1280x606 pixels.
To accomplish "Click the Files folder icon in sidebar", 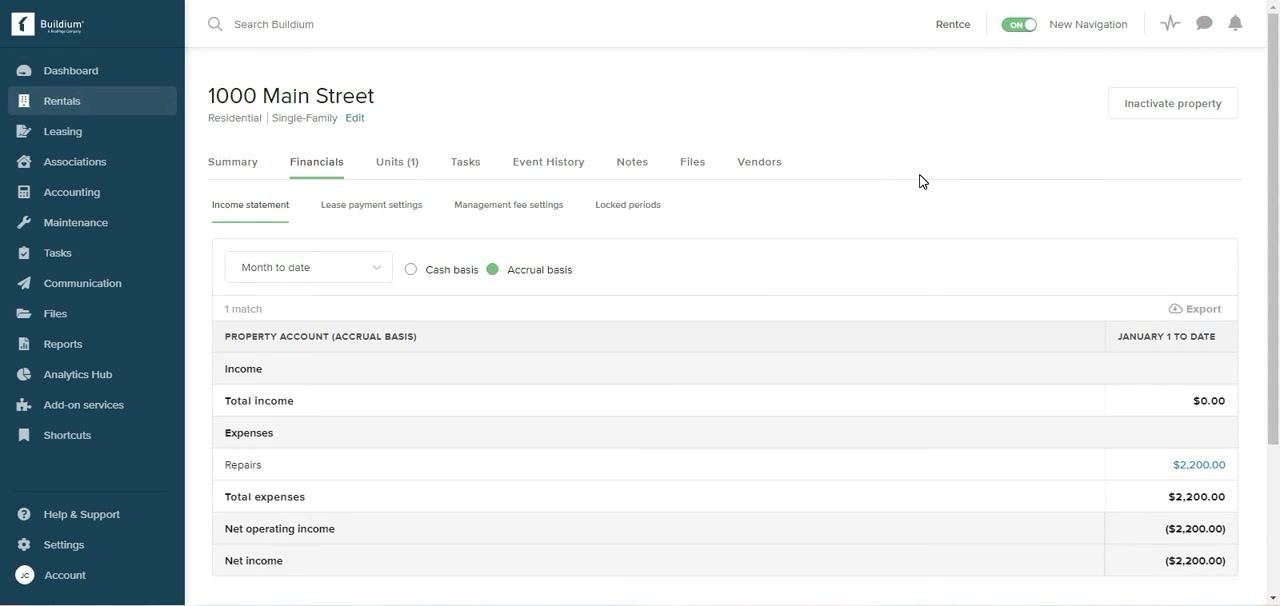I will coord(24,314).
